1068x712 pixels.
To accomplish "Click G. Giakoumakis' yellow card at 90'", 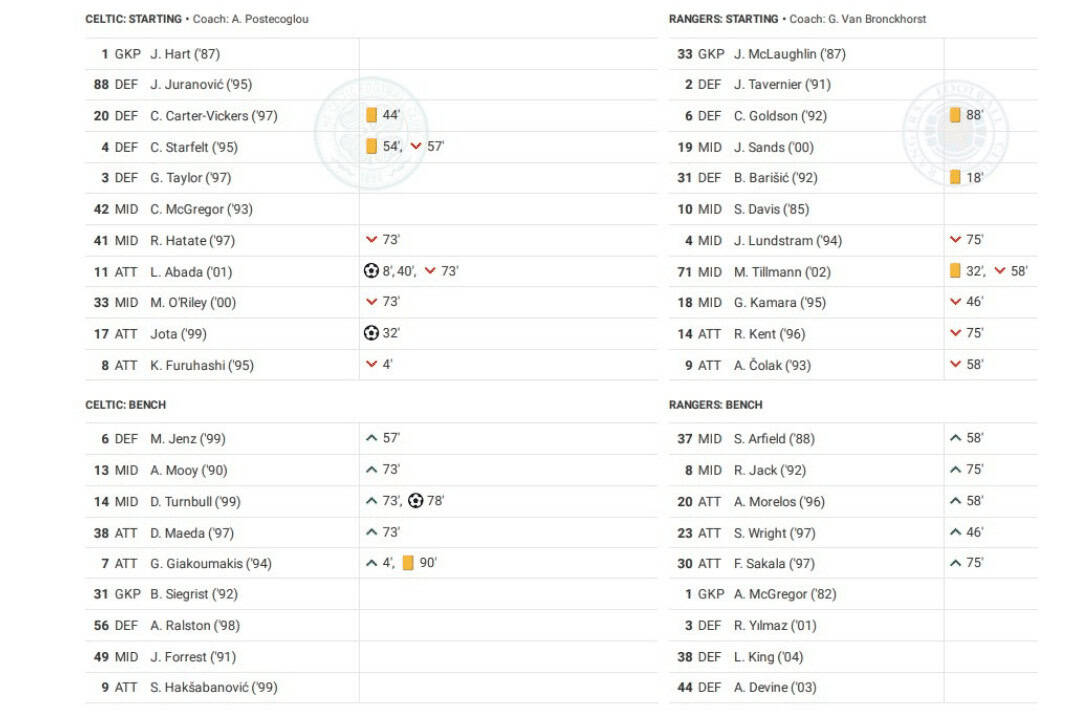I will [408, 563].
